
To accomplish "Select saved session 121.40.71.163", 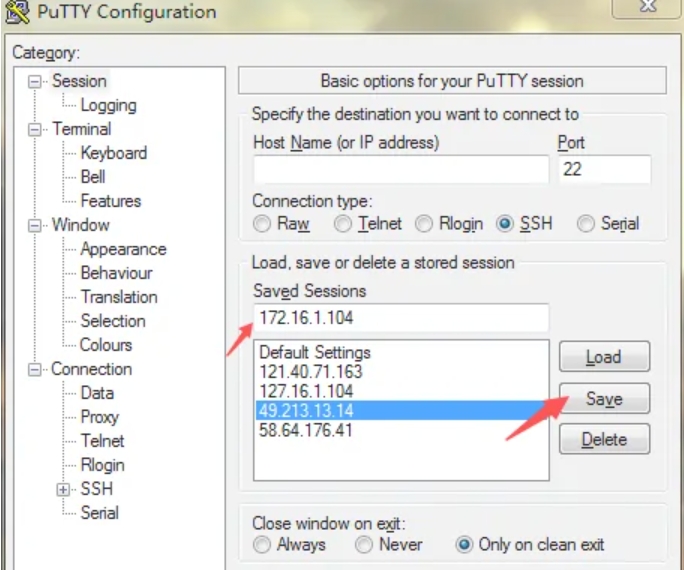I will tap(401, 372).
